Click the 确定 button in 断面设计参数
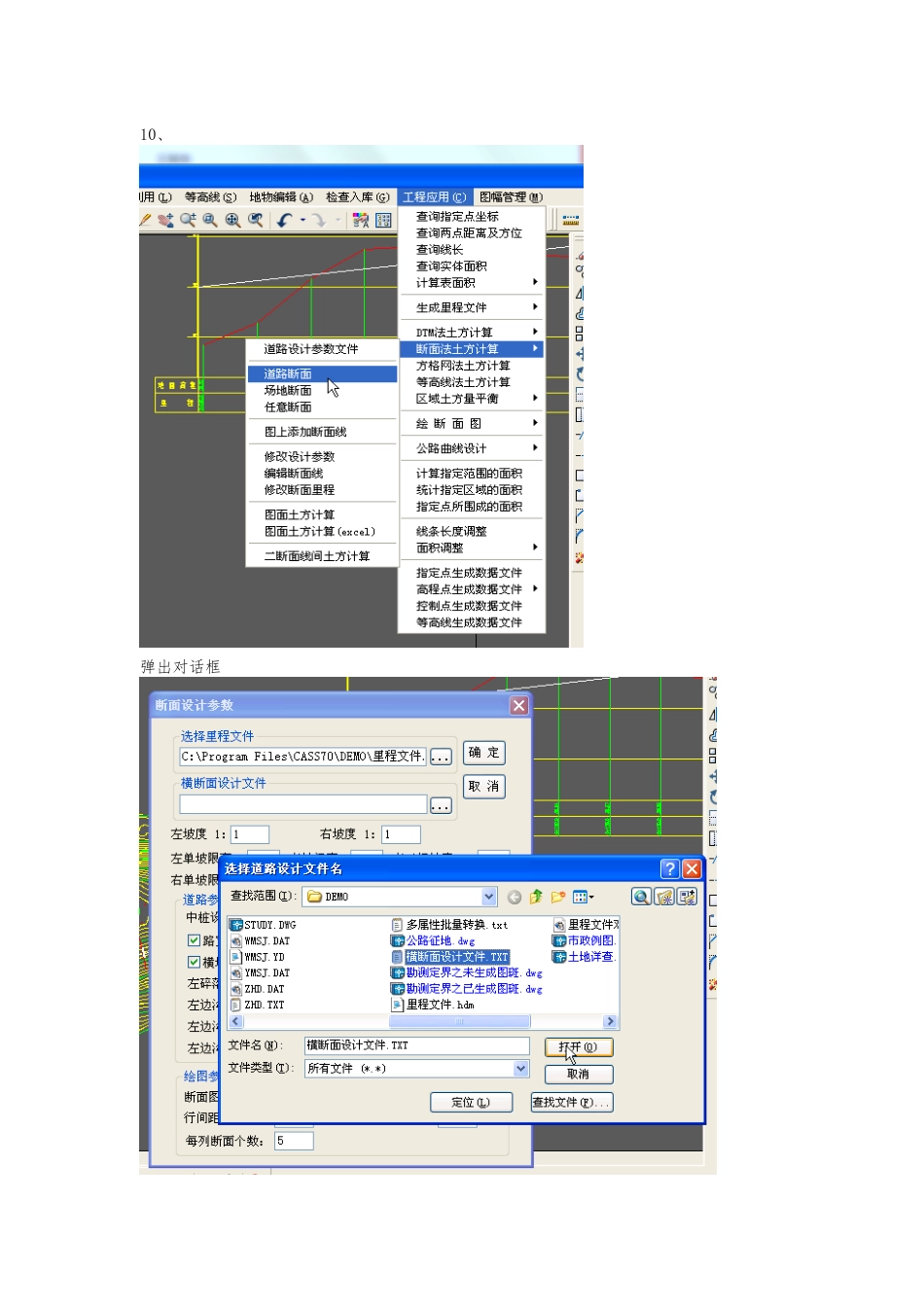 pyautogui.click(x=483, y=753)
